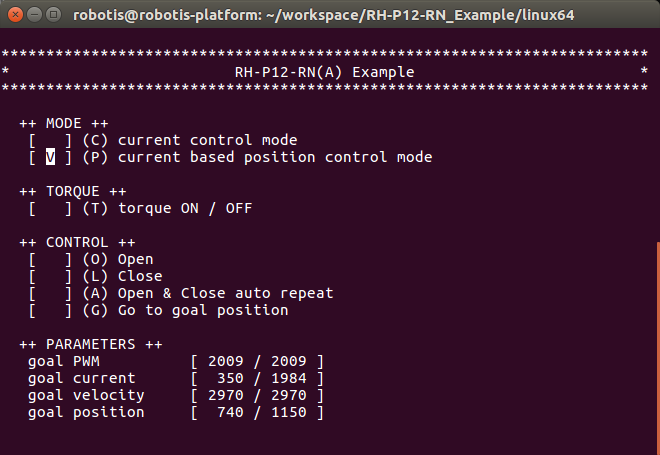The image size is (660, 455).
Task: Toggle the (T) torque ON / OFF checkbox
Action: [x=50, y=208]
